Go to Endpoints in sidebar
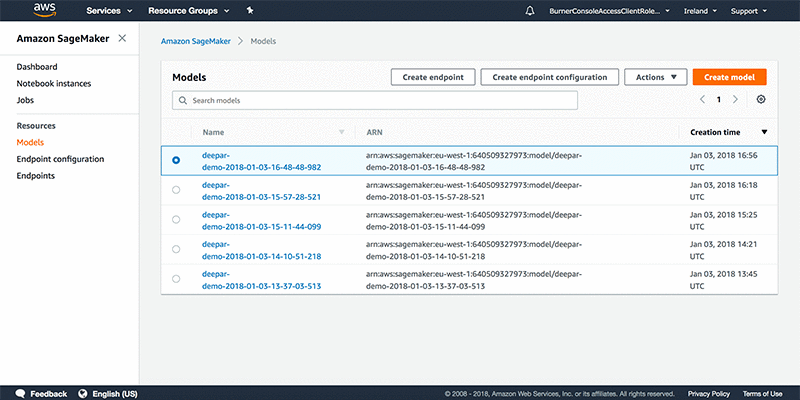 [36, 176]
